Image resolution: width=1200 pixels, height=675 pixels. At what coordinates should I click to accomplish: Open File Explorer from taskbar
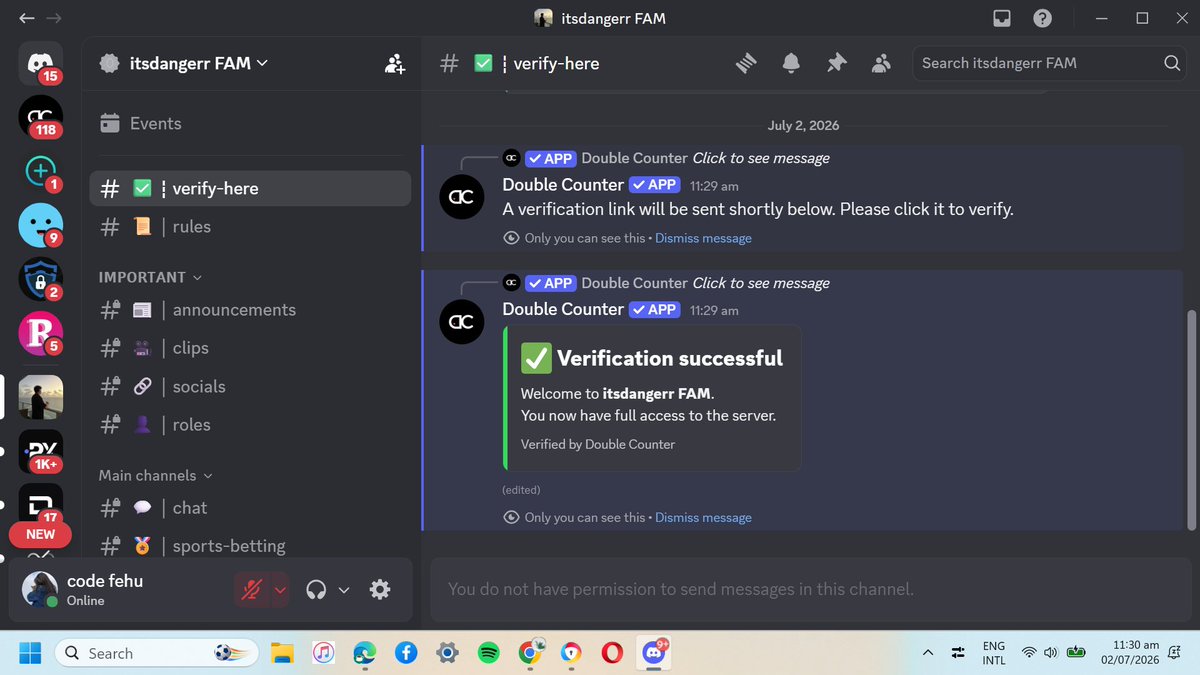coord(281,653)
